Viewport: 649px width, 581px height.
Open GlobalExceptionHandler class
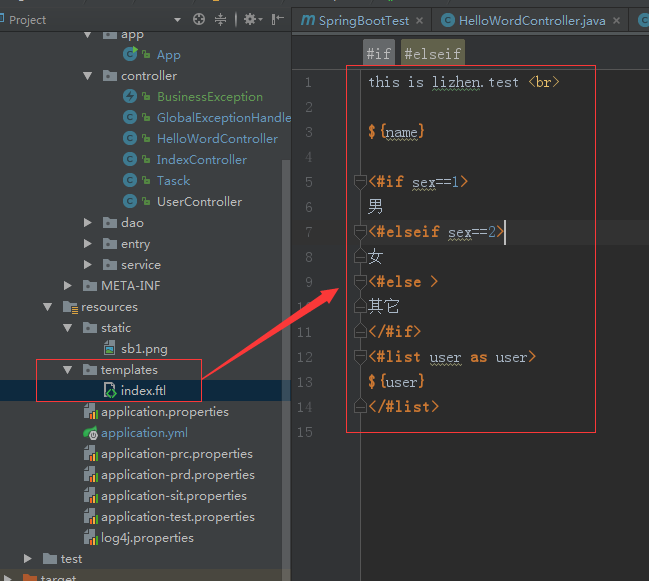click(x=224, y=118)
